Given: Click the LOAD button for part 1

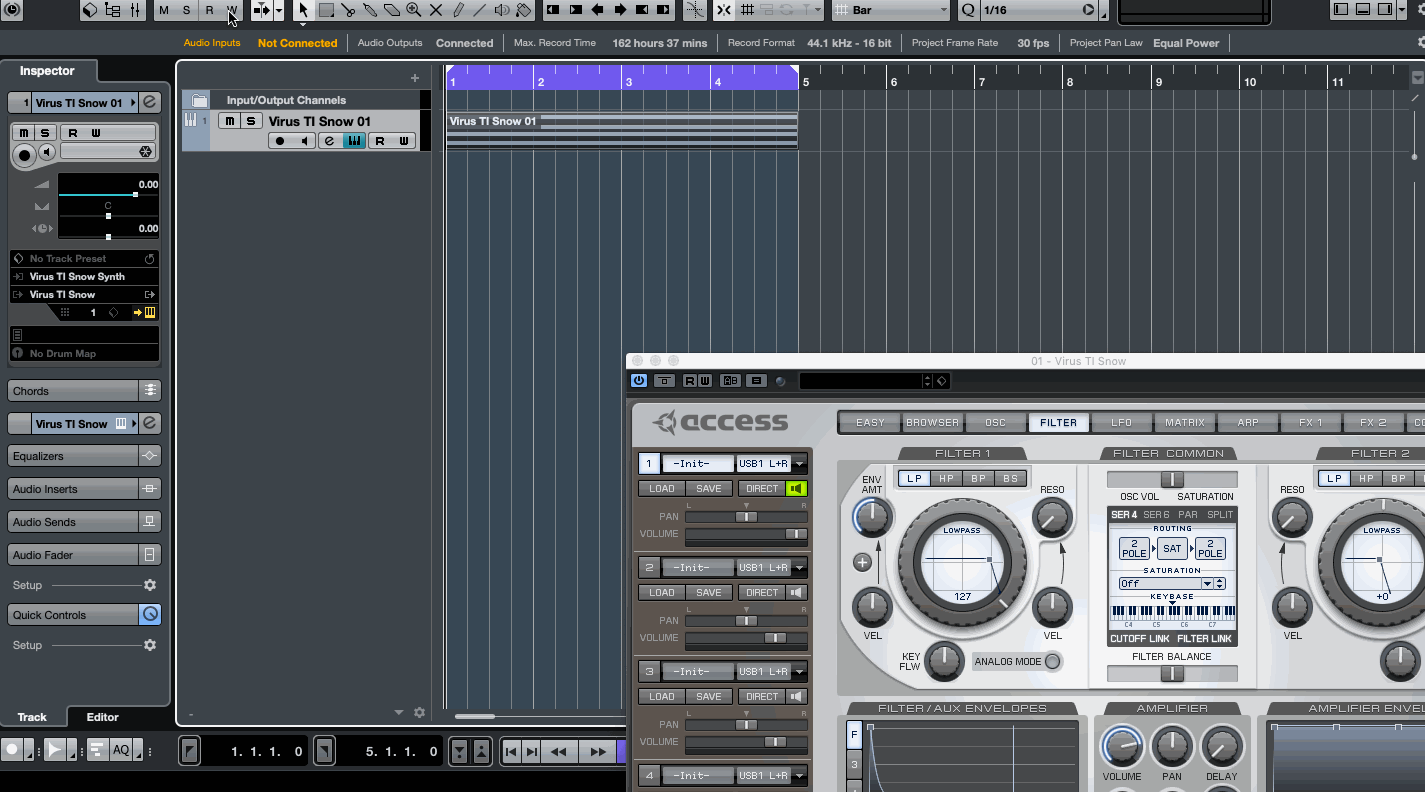Looking at the screenshot, I should click(662, 489).
